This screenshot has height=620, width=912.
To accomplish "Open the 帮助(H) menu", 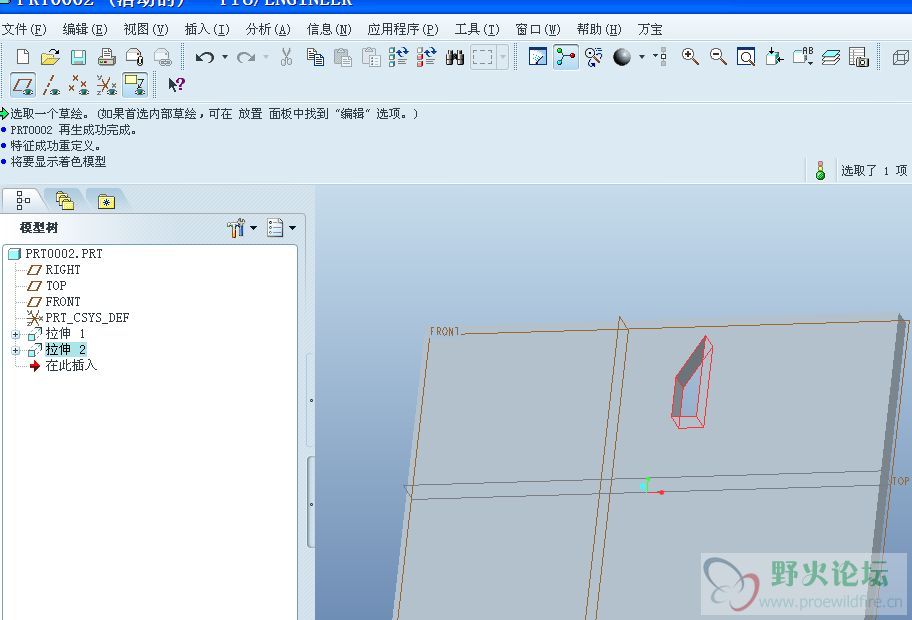I will pyautogui.click(x=599, y=29).
